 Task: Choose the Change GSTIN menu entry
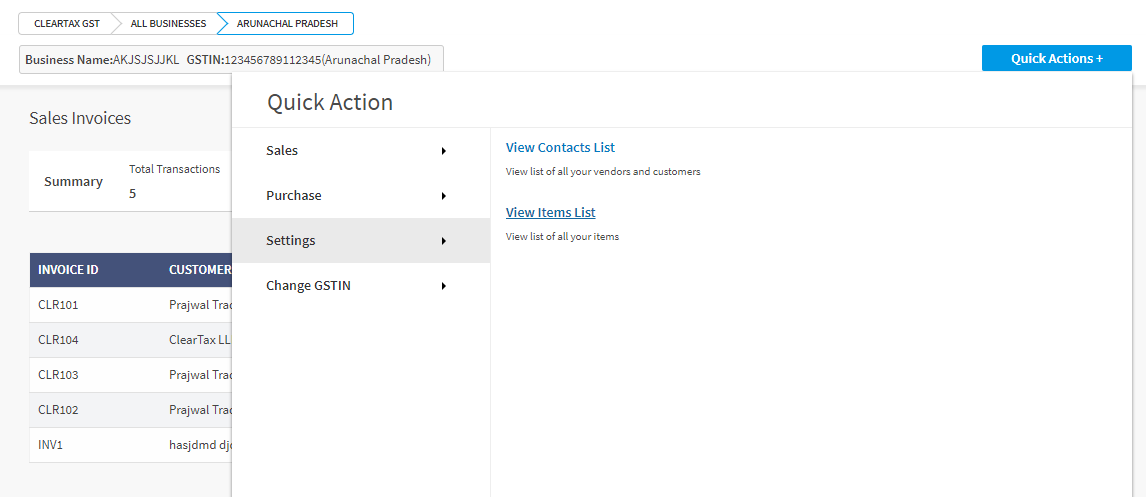(x=361, y=286)
